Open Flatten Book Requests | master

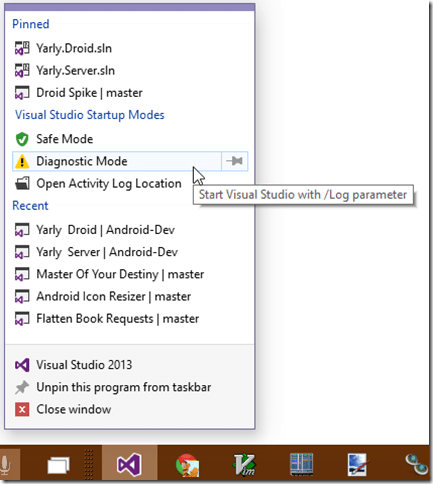click(x=130, y=319)
